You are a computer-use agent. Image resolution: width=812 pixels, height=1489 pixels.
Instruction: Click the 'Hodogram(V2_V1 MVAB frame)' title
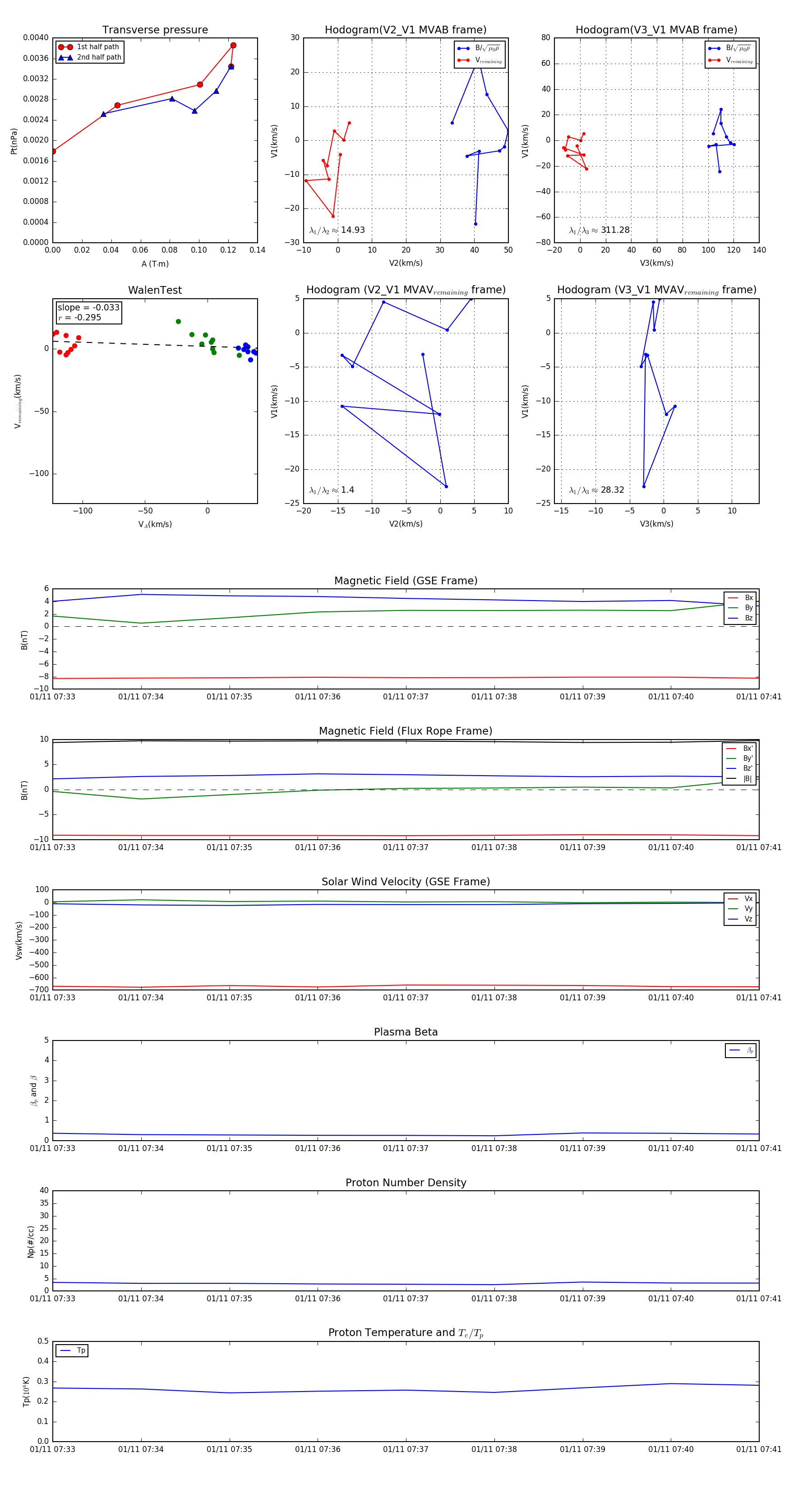click(x=406, y=30)
